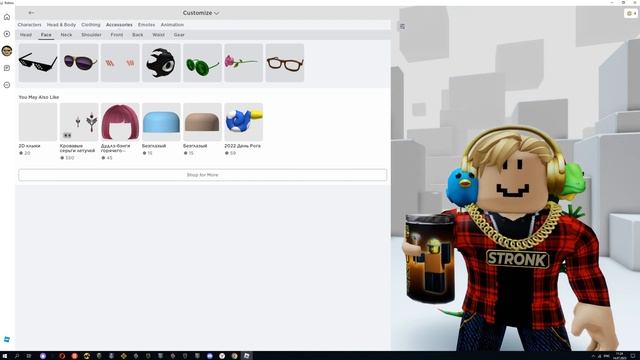Click the 59 Robux price label

pyautogui.click(x=230, y=153)
